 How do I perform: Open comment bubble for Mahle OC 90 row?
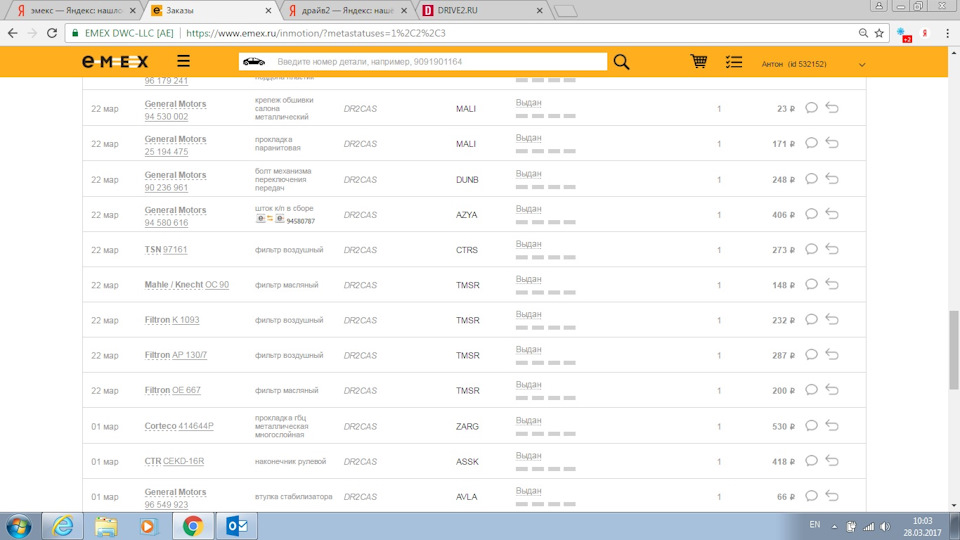click(x=811, y=284)
